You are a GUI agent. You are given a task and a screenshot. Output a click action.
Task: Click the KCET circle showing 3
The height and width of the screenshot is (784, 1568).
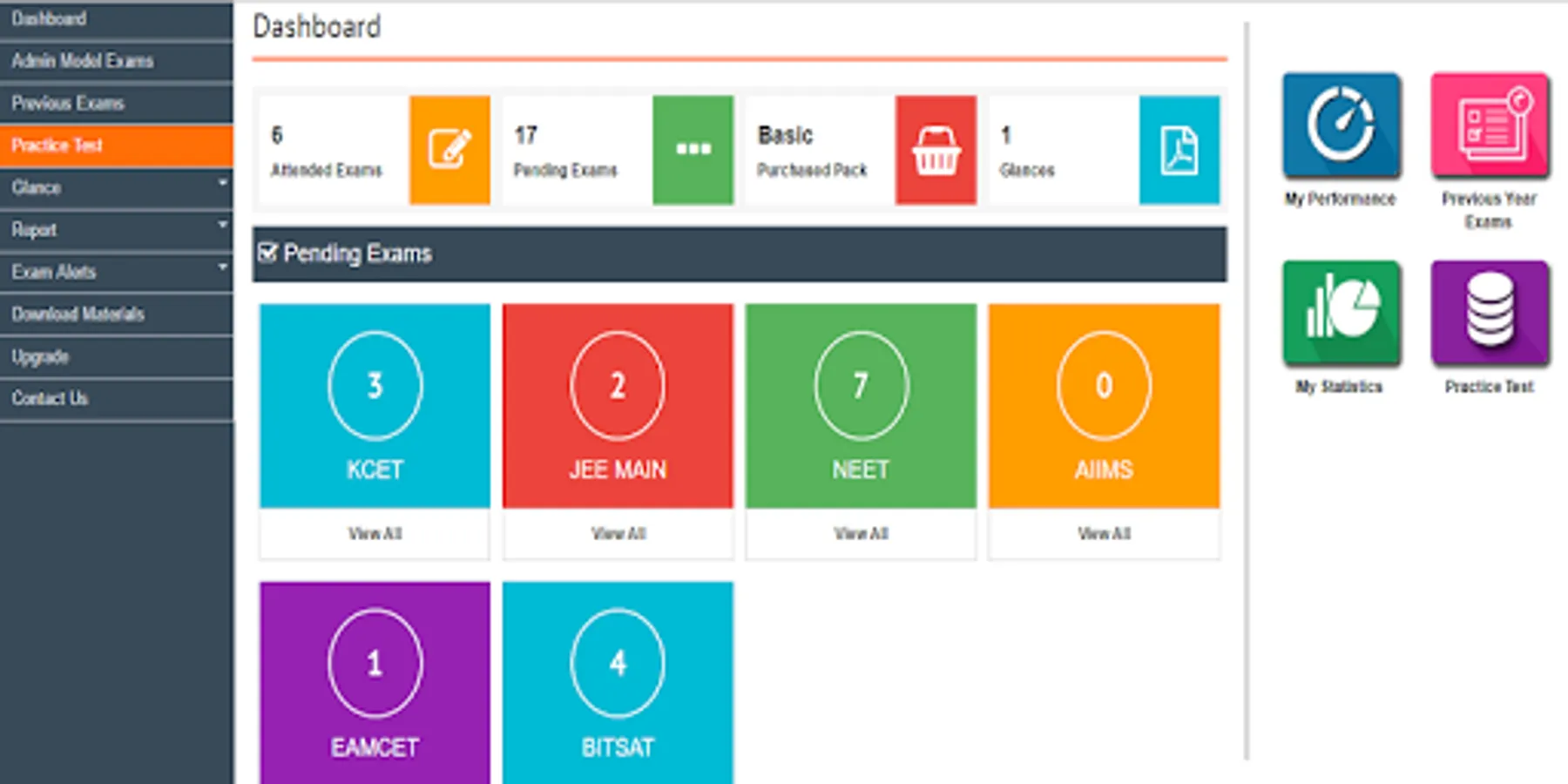375,385
